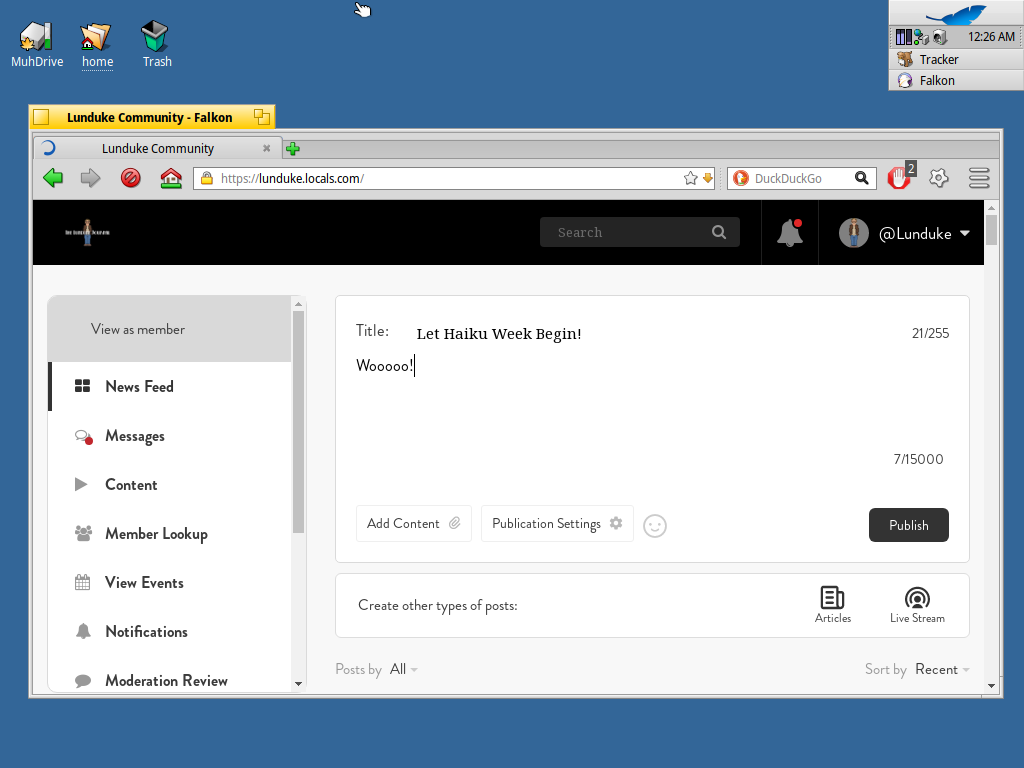The height and width of the screenshot is (768, 1024).
Task: Click the Moderation Review speech icon
Action: [83, 680]
